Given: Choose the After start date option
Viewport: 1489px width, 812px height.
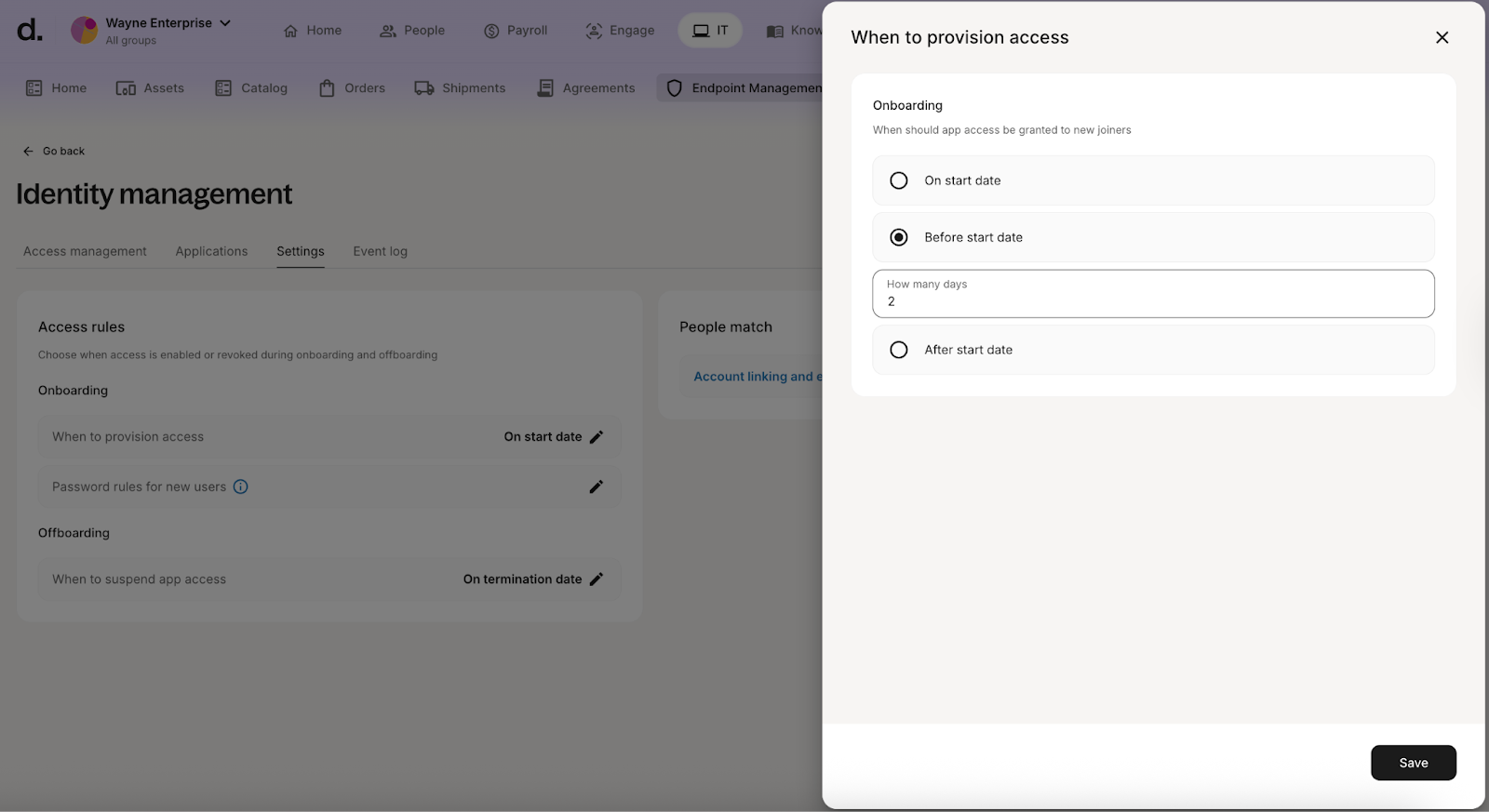Looking at the screenshot, I should point(899,350).
